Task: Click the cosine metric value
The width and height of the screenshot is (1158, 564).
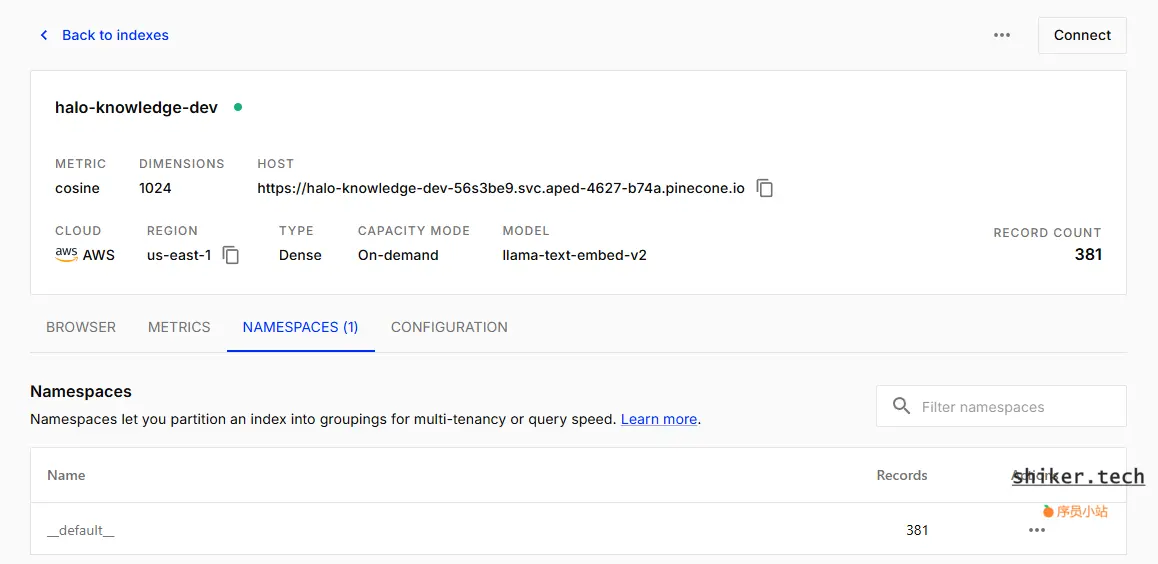Action: [x=78, y=188]
